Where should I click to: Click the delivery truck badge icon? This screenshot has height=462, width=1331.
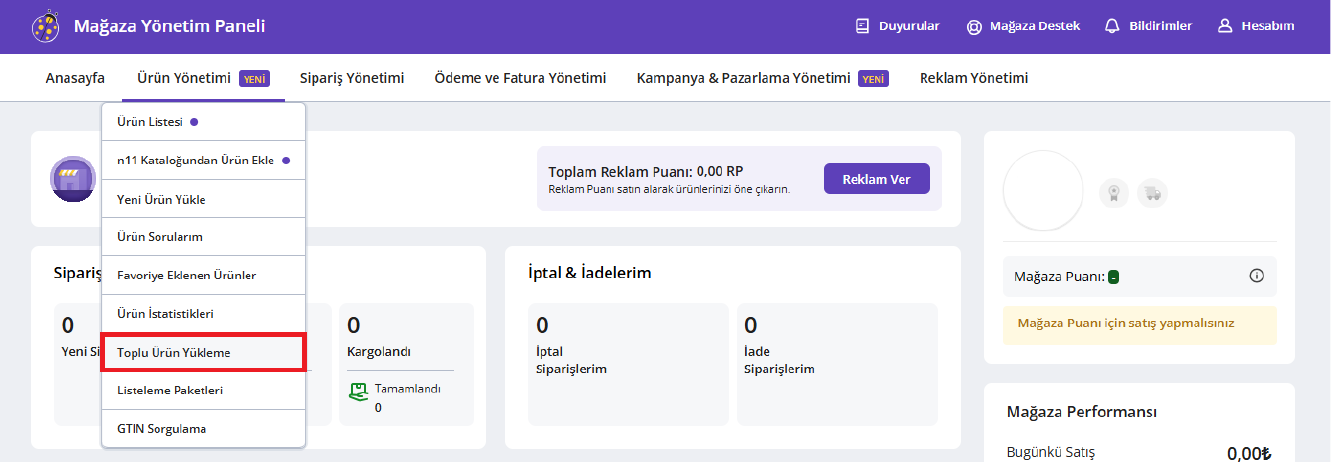[x=1152, y=193]
